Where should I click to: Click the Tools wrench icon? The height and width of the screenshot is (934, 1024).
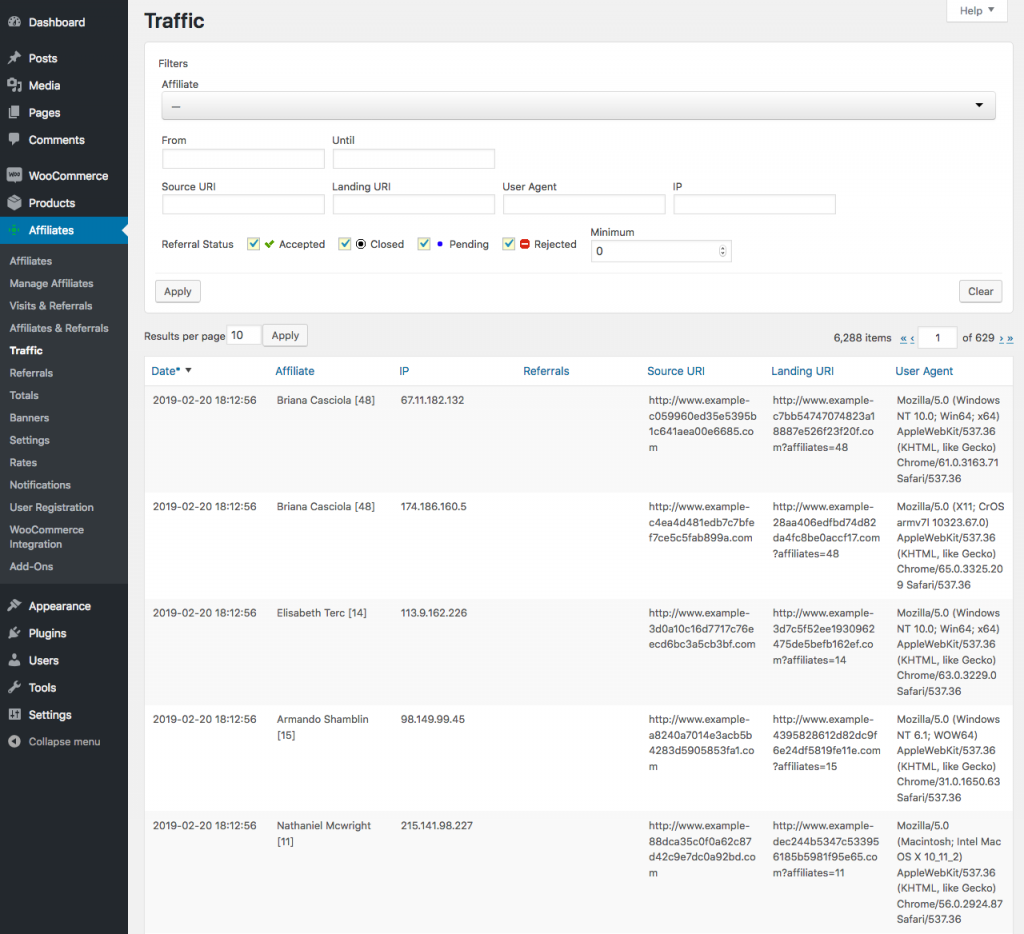pyautogui.click(x=14, y=687)
